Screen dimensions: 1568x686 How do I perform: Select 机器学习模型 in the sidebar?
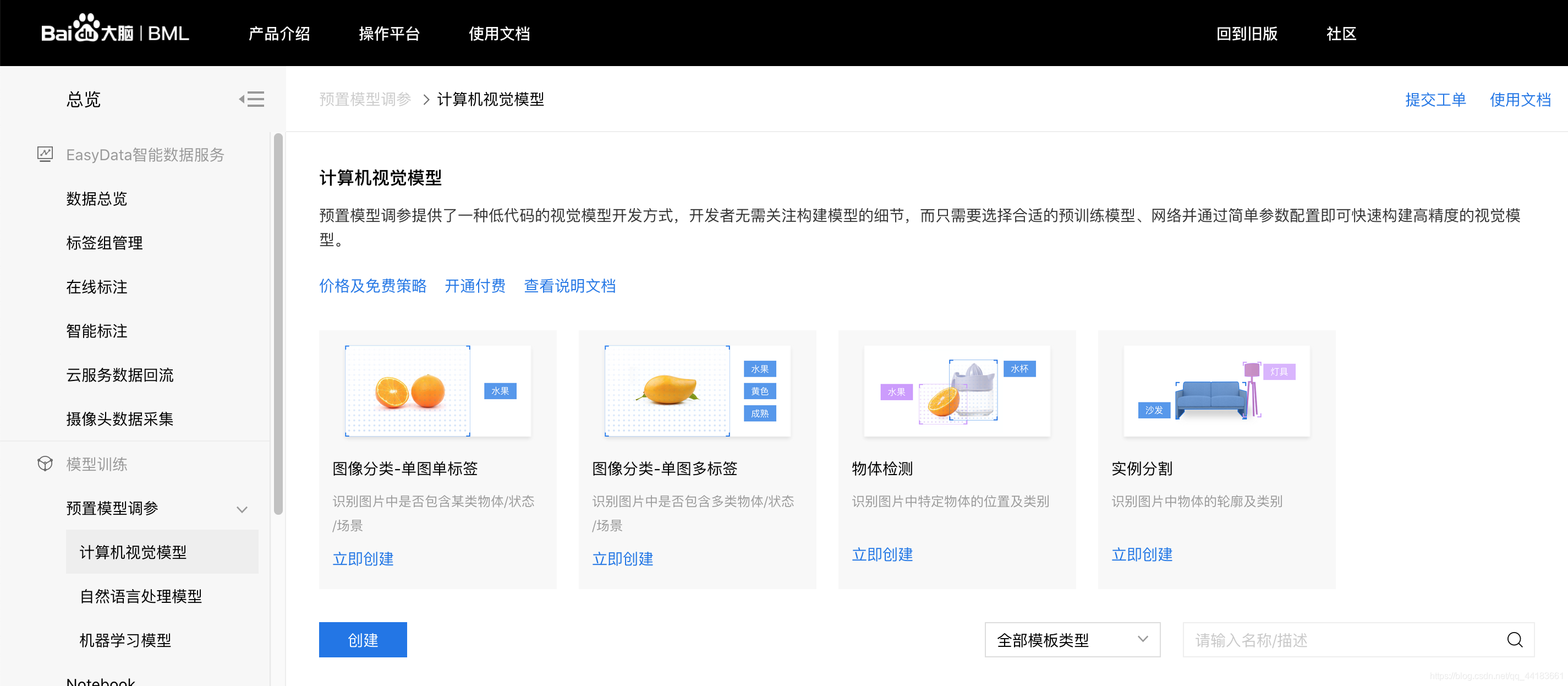pos(125,640)
